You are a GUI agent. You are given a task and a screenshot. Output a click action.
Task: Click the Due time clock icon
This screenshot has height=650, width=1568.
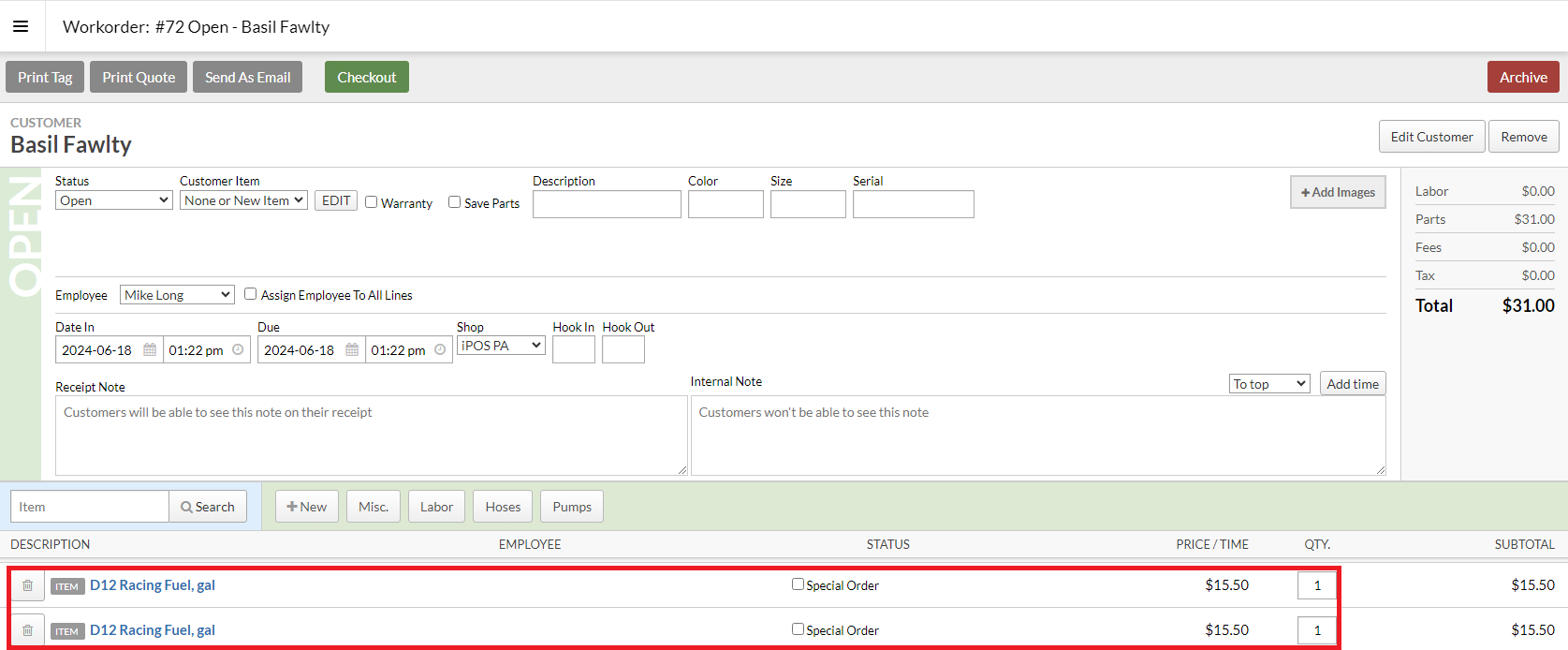440,350
